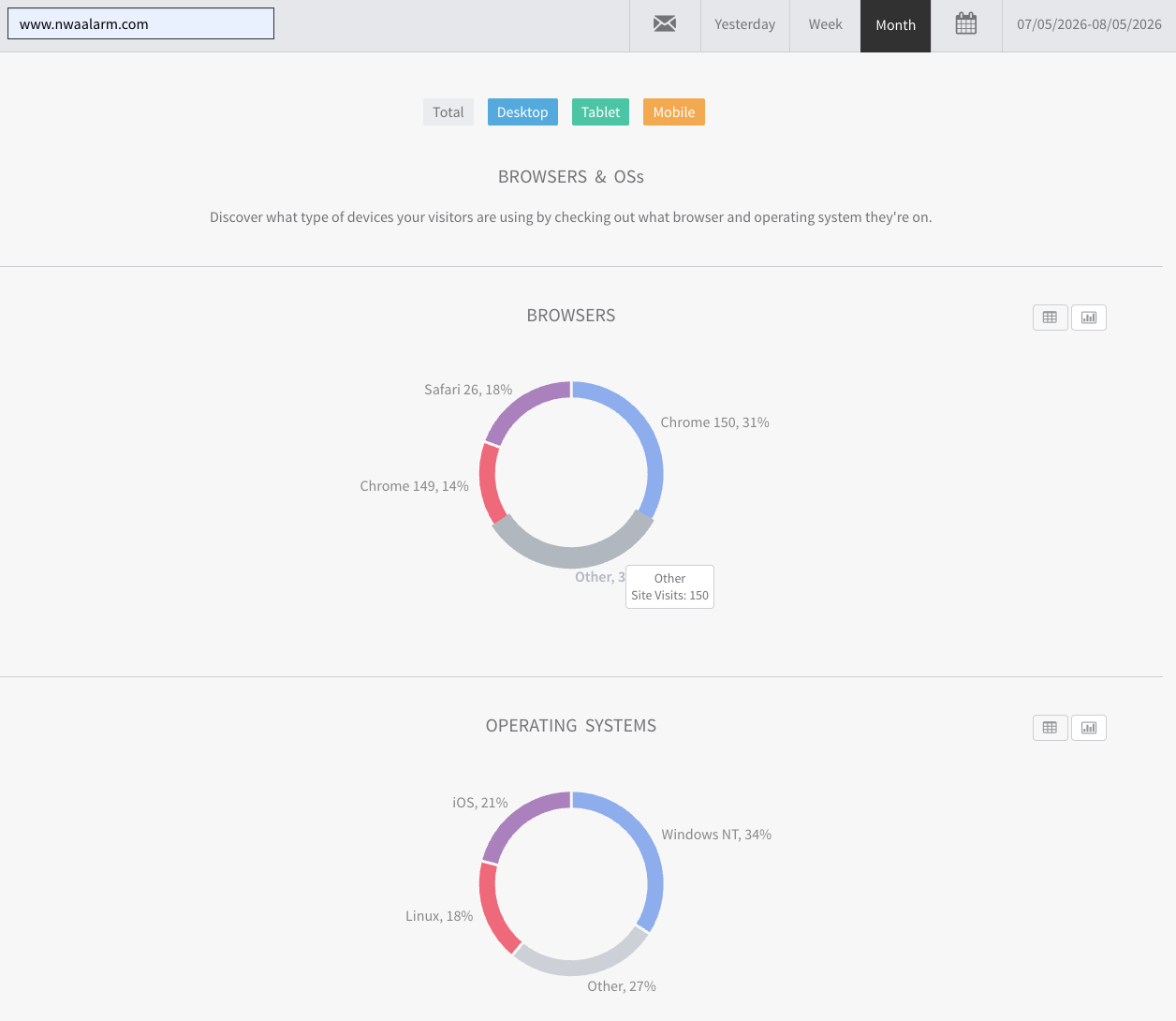Switch Operating Systems to table view

pos(1051,728)
